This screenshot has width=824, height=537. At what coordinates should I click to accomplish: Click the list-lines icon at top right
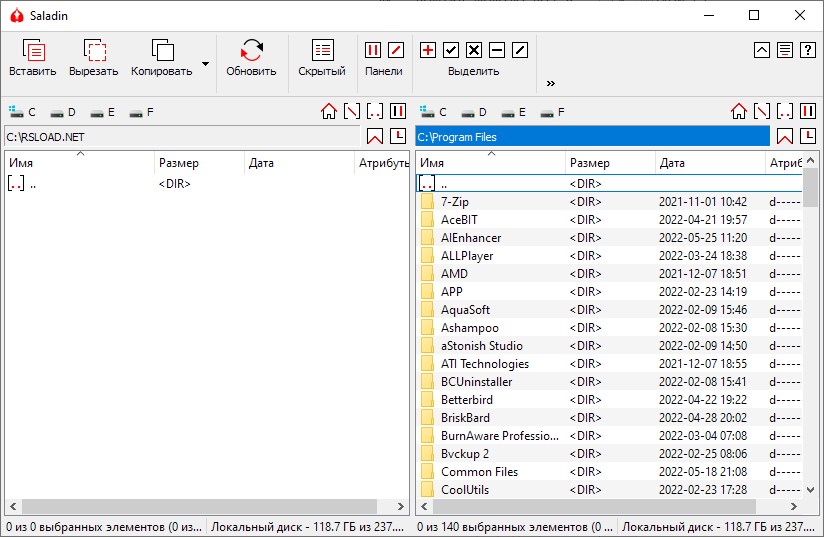785,50
